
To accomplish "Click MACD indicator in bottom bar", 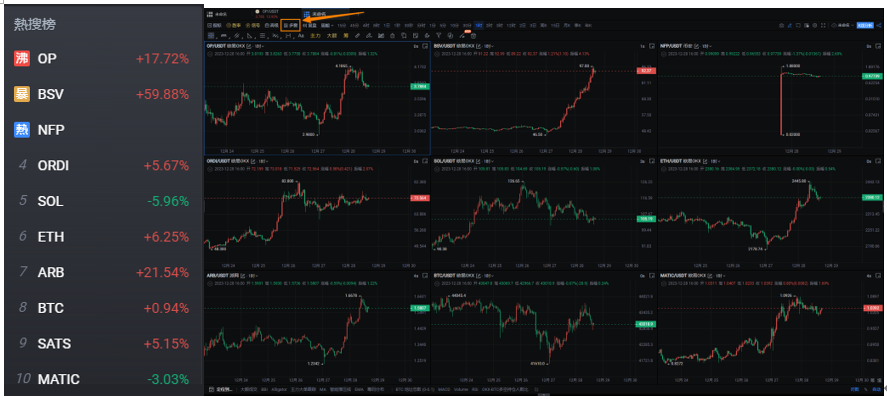I will tap(444, 389).
